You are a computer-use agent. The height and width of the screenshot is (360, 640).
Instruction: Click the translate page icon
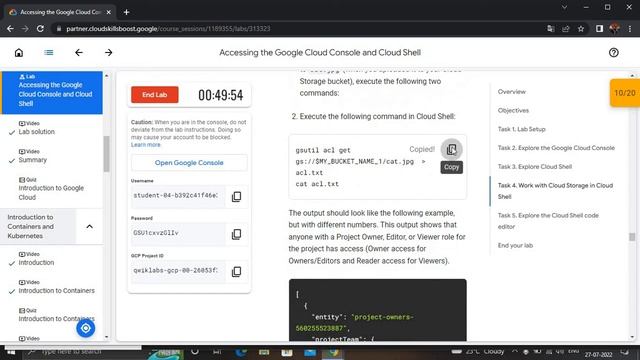(x=551, y=29)
